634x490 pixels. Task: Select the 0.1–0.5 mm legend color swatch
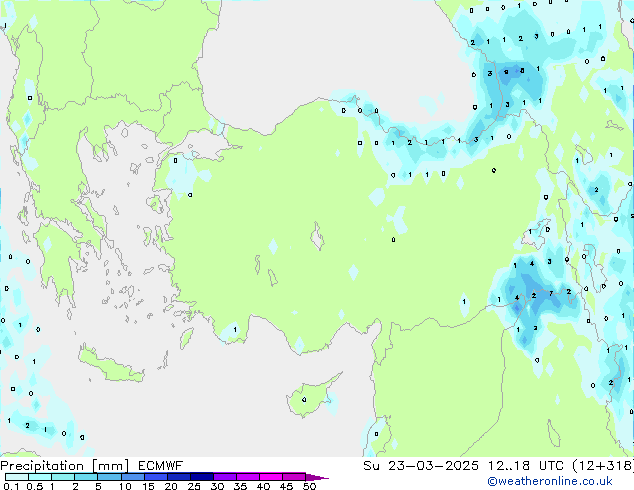tap(17, 477)
